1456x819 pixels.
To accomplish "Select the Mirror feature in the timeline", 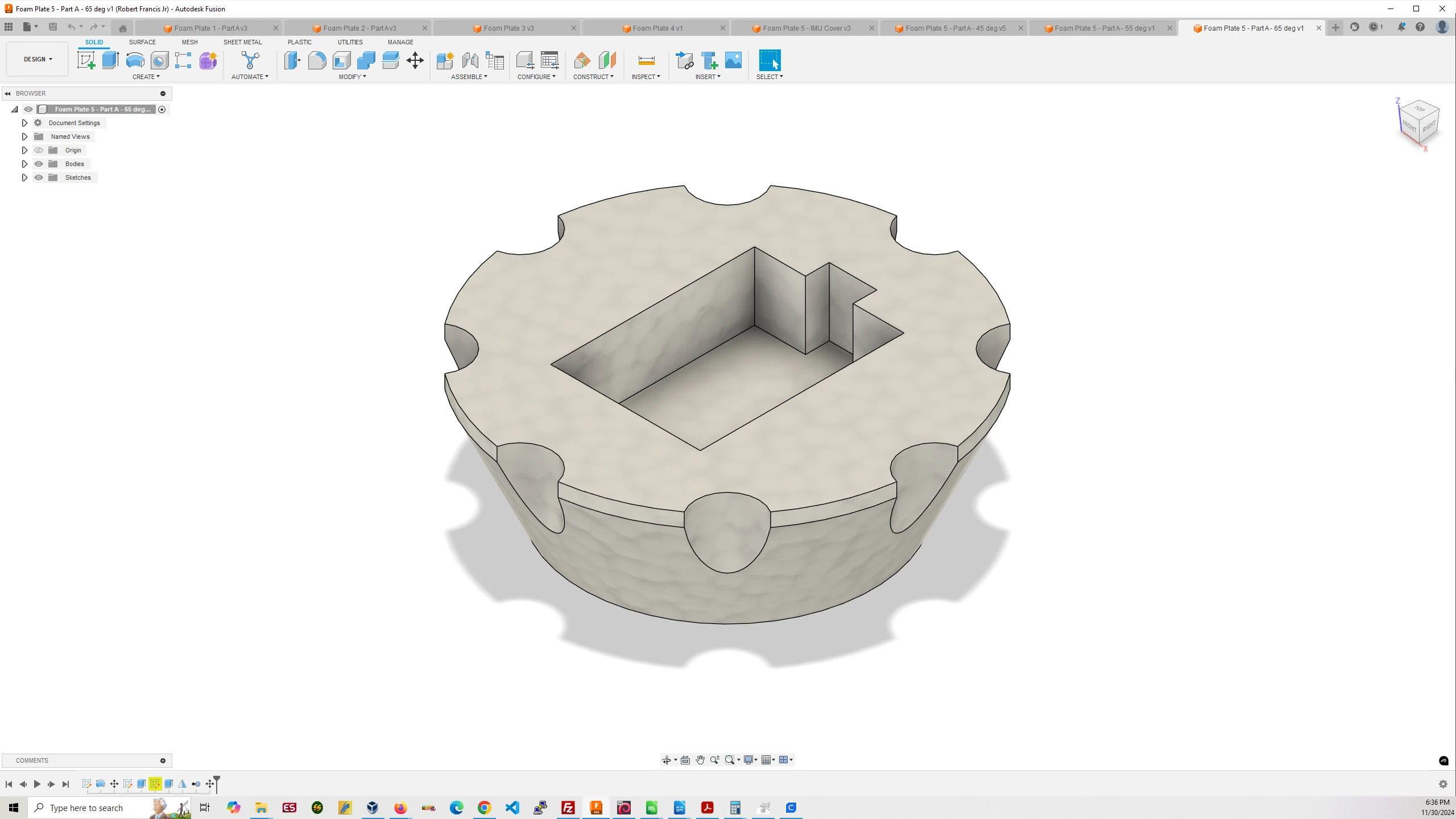I will (182, 784).
